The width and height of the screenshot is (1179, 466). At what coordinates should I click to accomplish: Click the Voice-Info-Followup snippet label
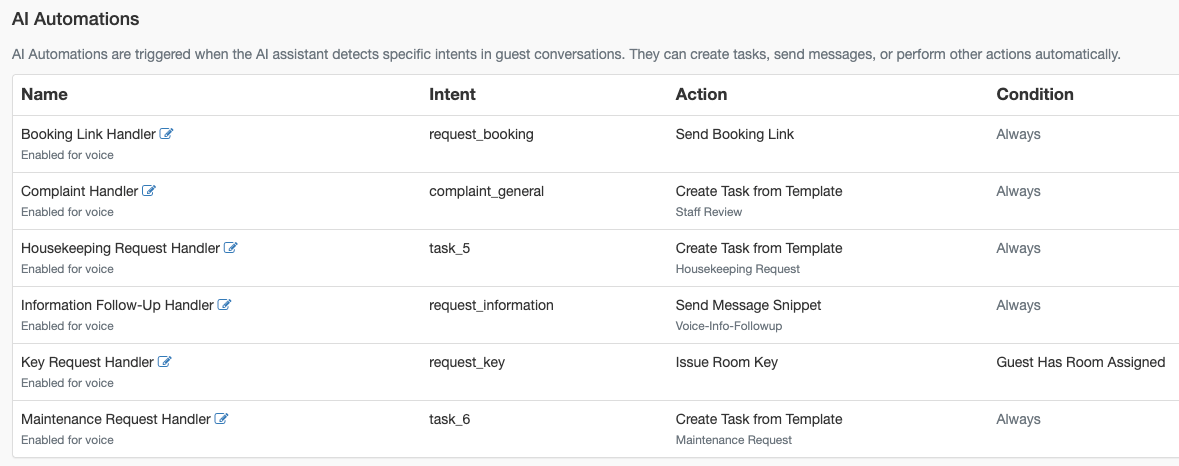coord(729,326)
